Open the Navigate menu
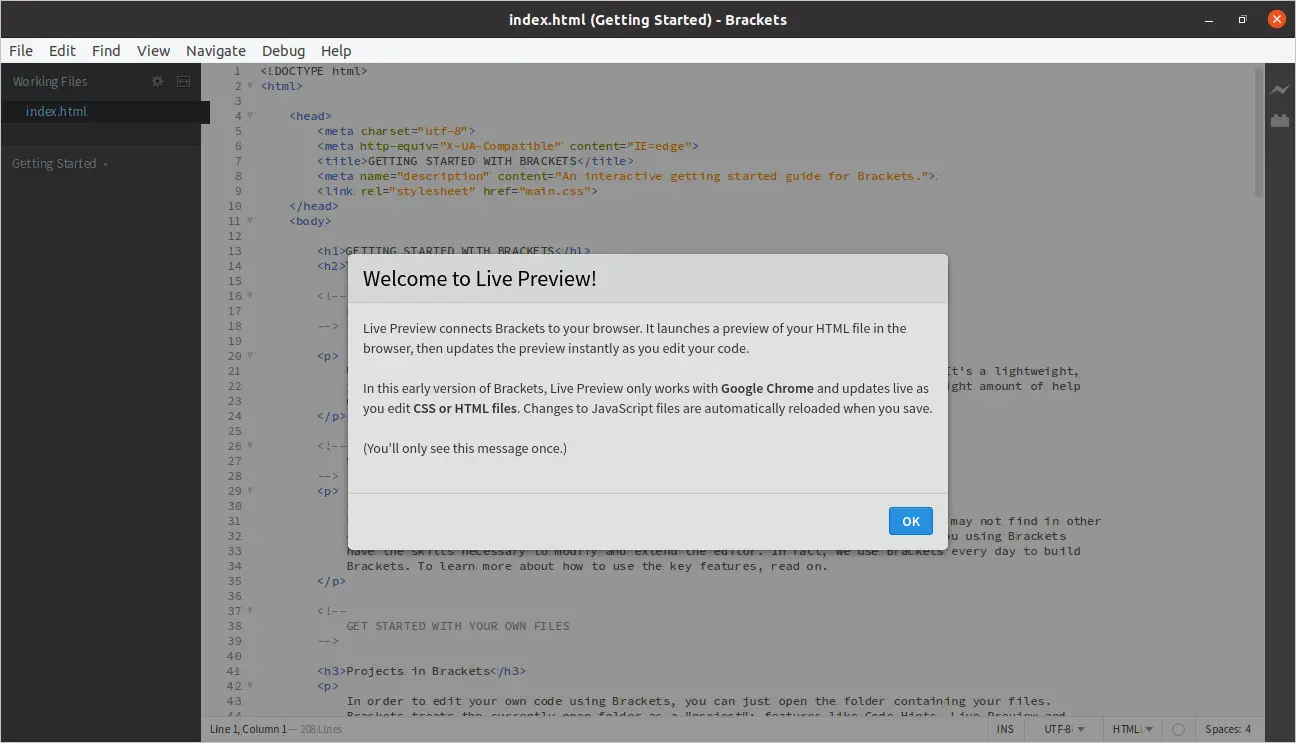 pyautogui.click(x=216, y=51)
